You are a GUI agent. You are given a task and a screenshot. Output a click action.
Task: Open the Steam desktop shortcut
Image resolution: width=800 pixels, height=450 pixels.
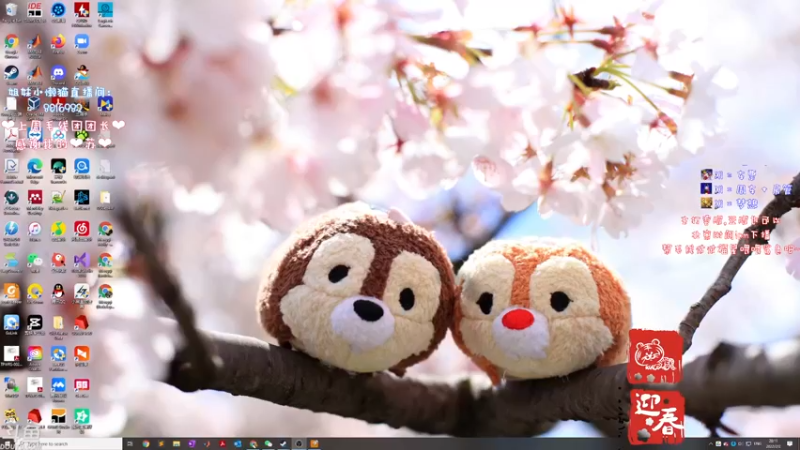click(11, 72)
